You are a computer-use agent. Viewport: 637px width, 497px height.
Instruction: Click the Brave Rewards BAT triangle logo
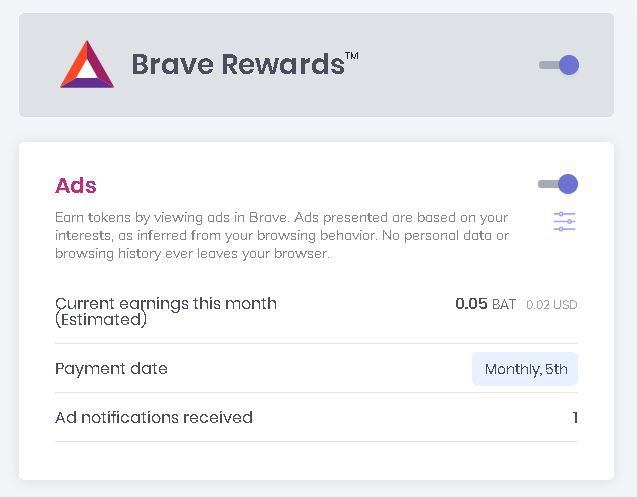87,66
